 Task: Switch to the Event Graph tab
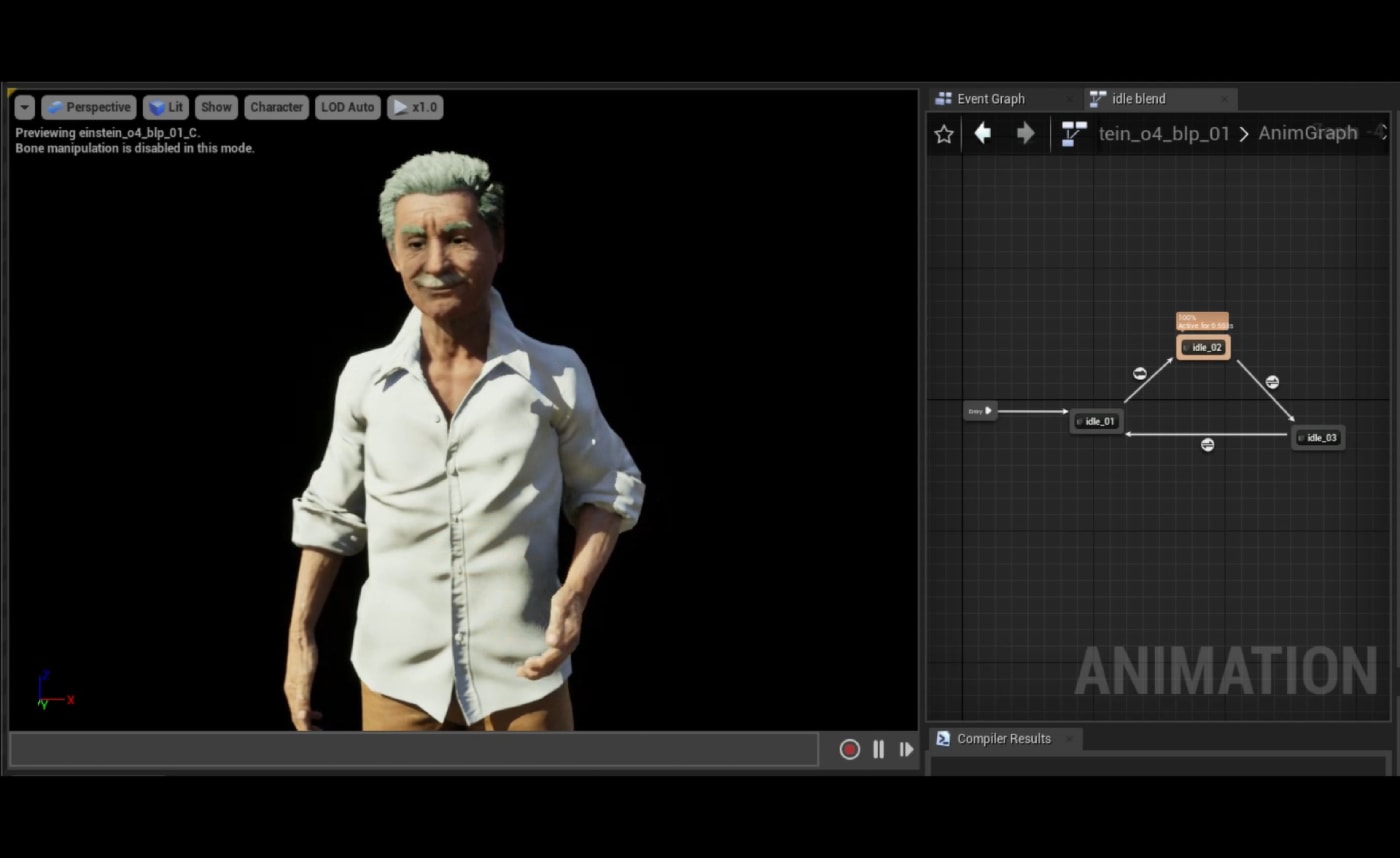pyautogui.click(x=990, y=99)
